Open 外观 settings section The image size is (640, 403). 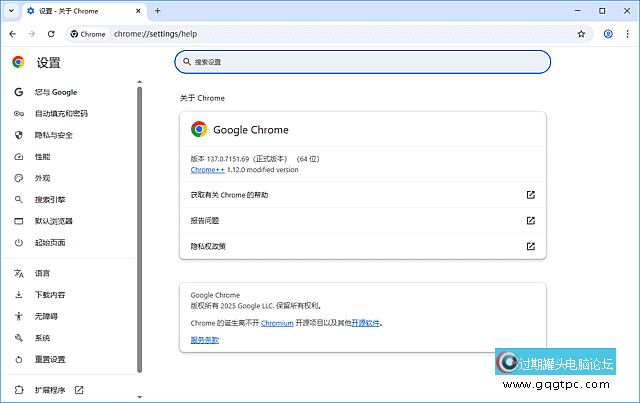click(x=42, y=178)
